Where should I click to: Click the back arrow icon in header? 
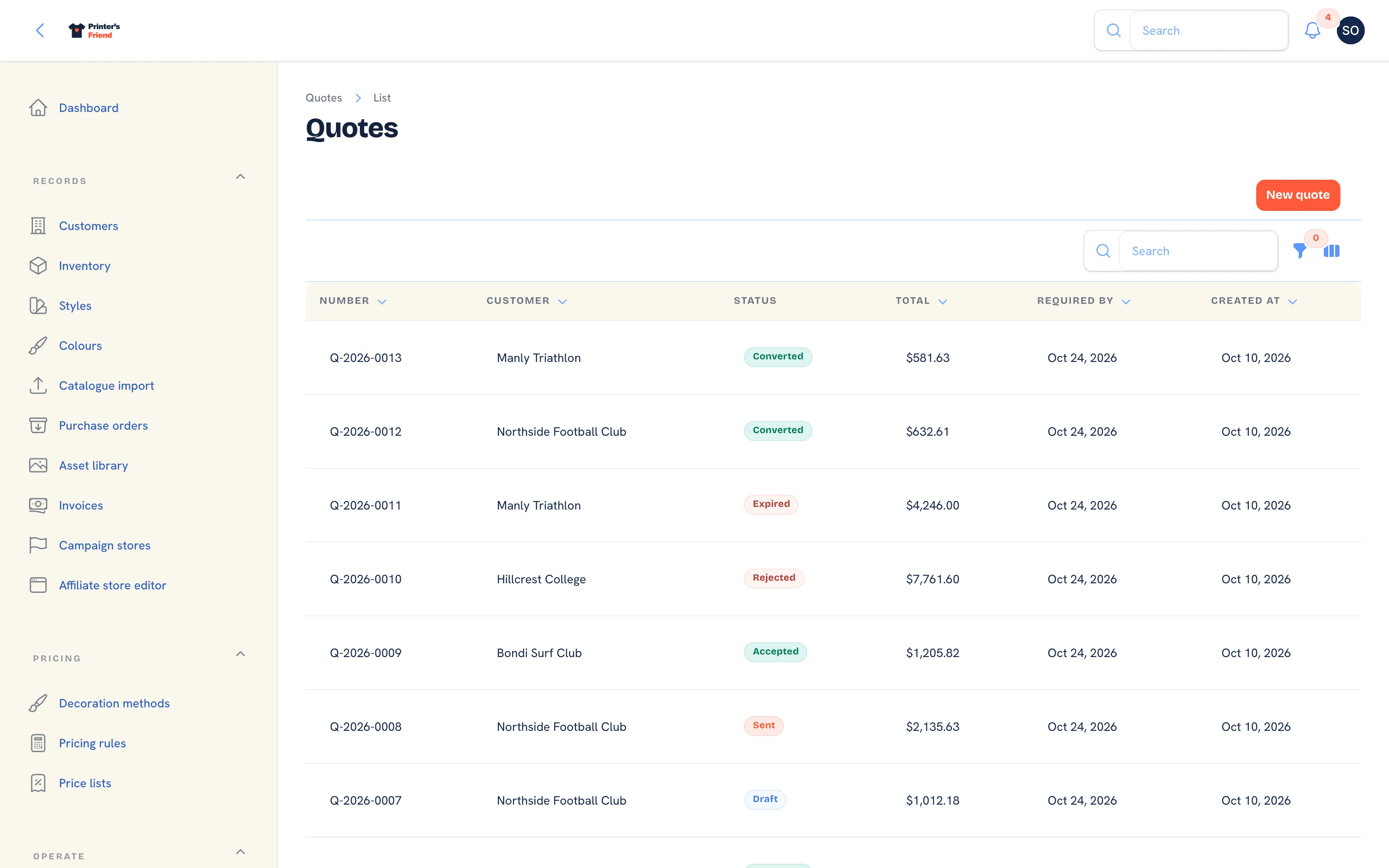click(40, 30)
